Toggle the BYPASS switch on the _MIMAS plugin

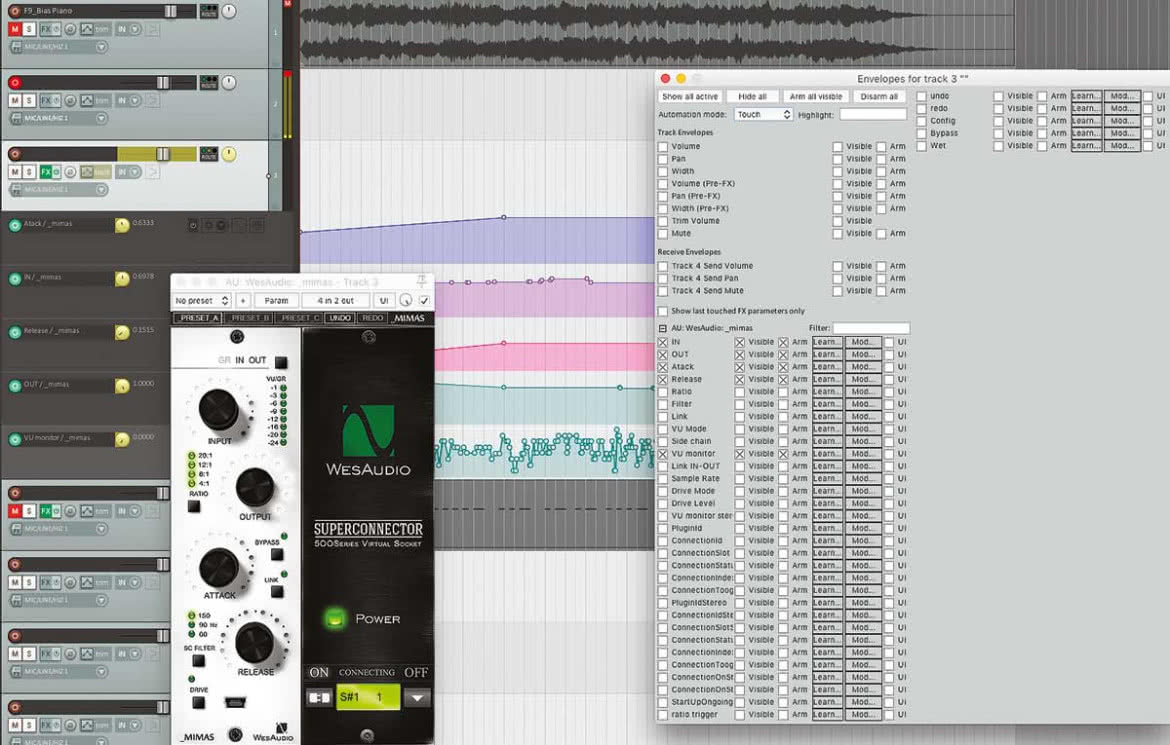click(x=277, y=554)
